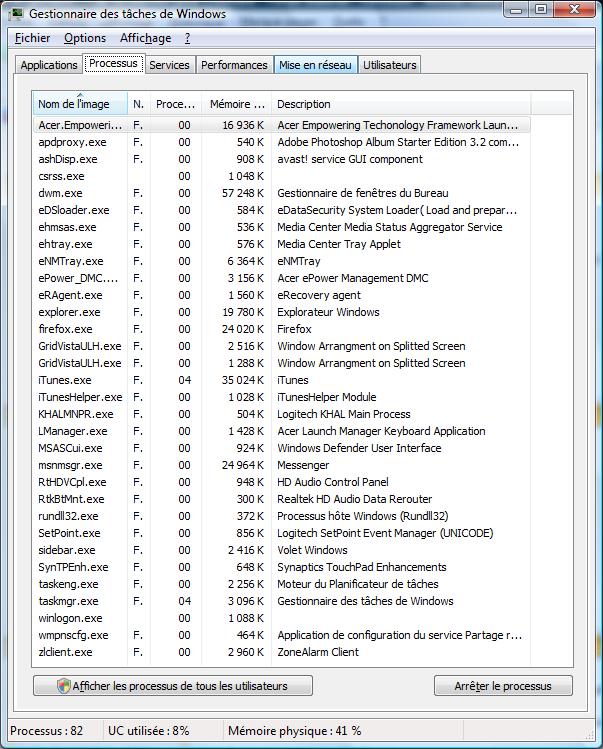This screenshot has height=749, width=603.
Task: Select the rundll32.exe process
Action: point(282,516)
